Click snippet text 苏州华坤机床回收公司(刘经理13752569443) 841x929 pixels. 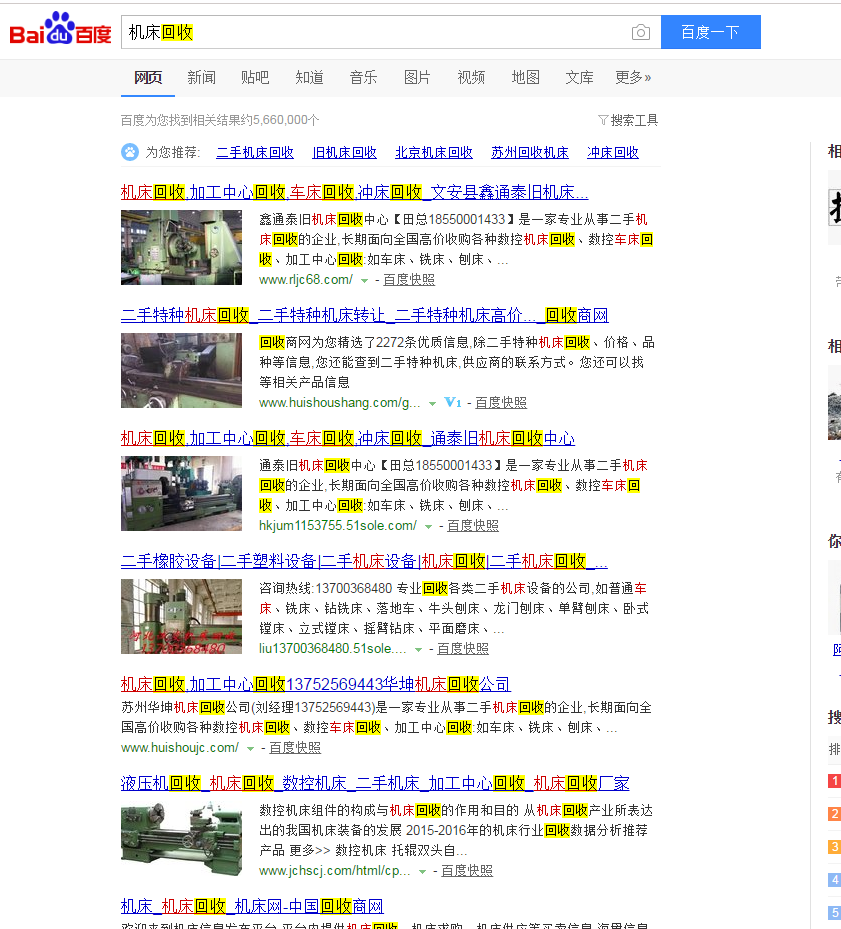coord(248,707)
